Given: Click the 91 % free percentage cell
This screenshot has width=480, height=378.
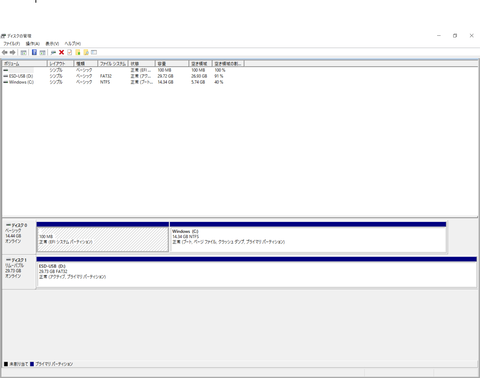Looking at the screenshot, I should tap(219, 76).
